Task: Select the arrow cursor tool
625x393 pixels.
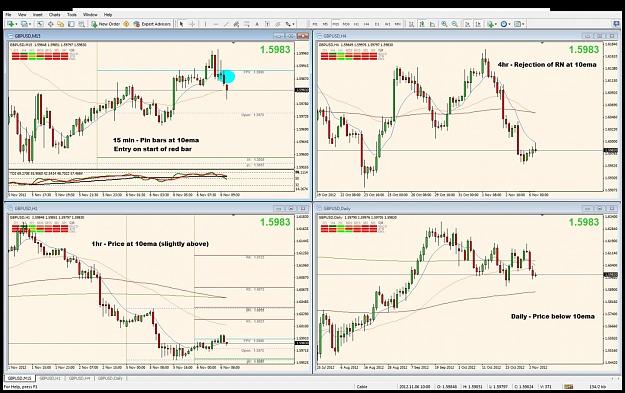Action: click(x=181, y=24)
